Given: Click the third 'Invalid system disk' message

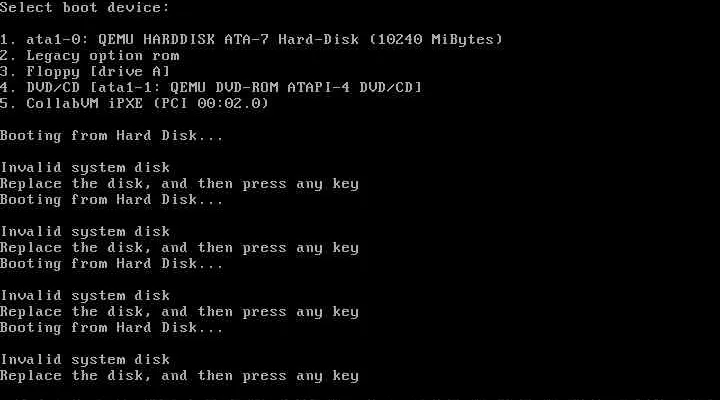Looking at the screenshot, I should [85, 296].
